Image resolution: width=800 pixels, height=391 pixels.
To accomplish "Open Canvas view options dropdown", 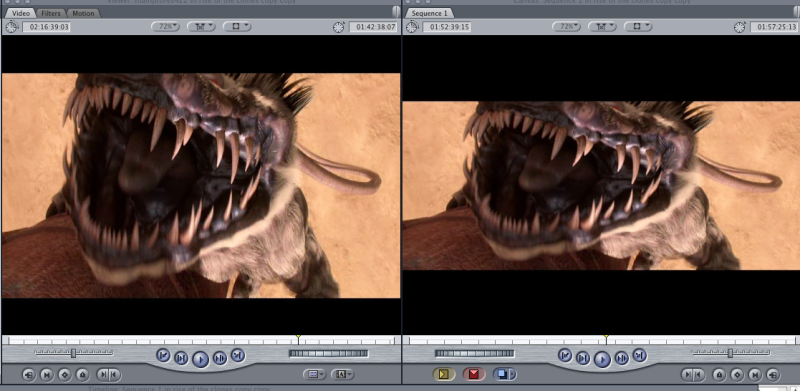I will pyautogui.click(x=638, y=26).
